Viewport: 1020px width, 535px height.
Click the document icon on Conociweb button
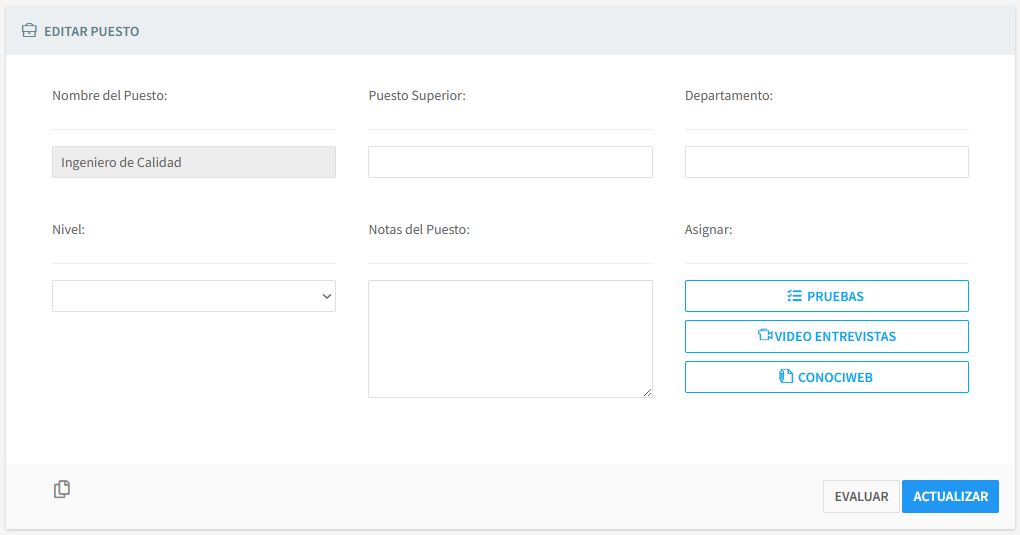tap(786, 377)
